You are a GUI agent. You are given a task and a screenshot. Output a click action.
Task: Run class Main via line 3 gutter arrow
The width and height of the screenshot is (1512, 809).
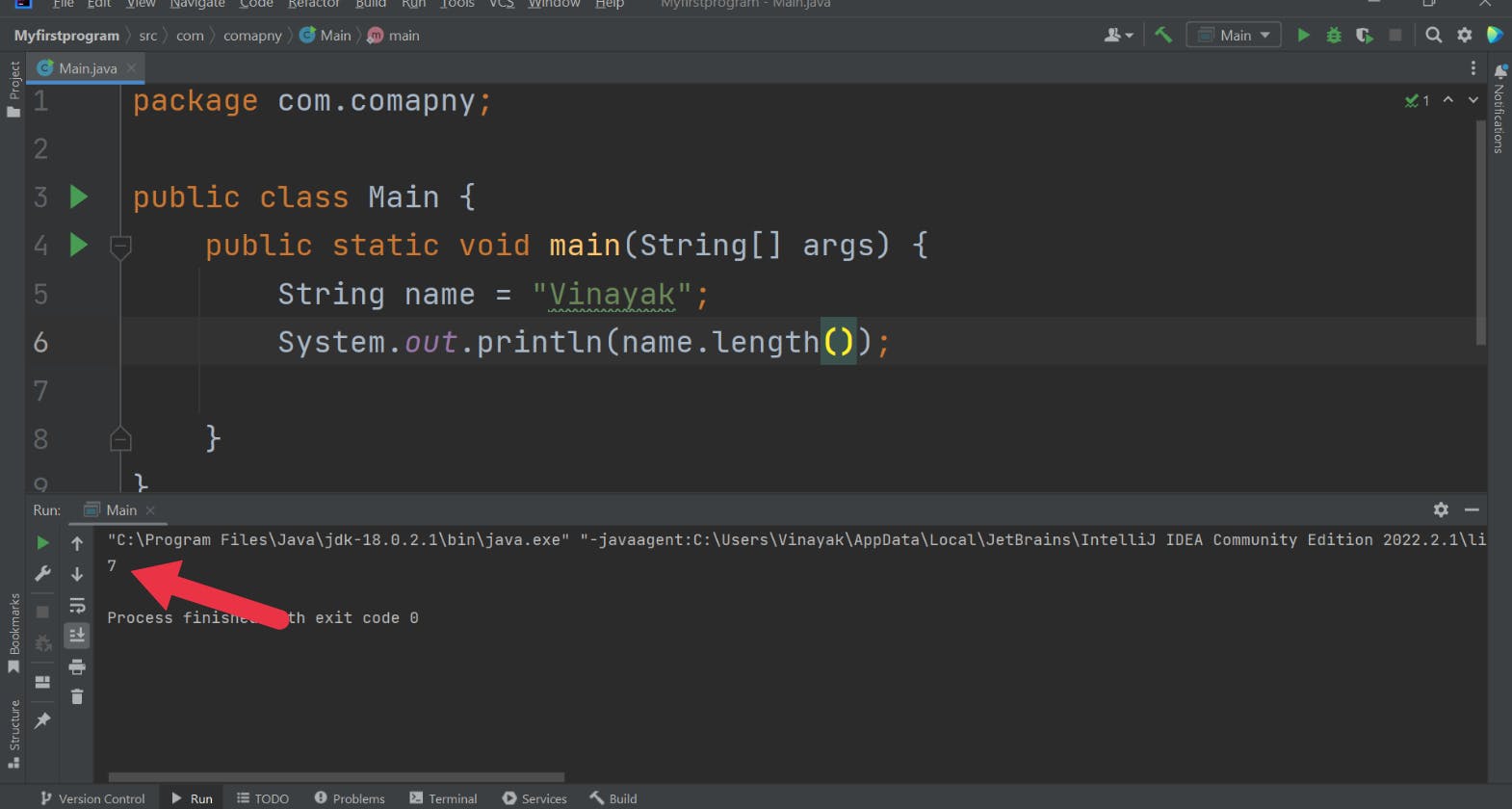point(79,197)
